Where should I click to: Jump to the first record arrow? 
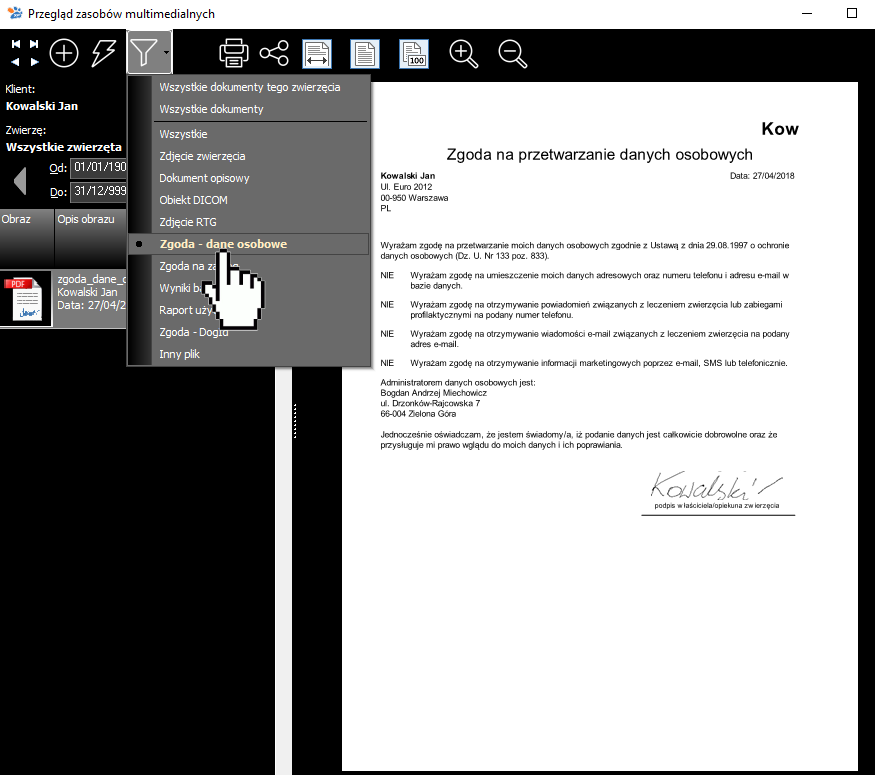(16, 44)
